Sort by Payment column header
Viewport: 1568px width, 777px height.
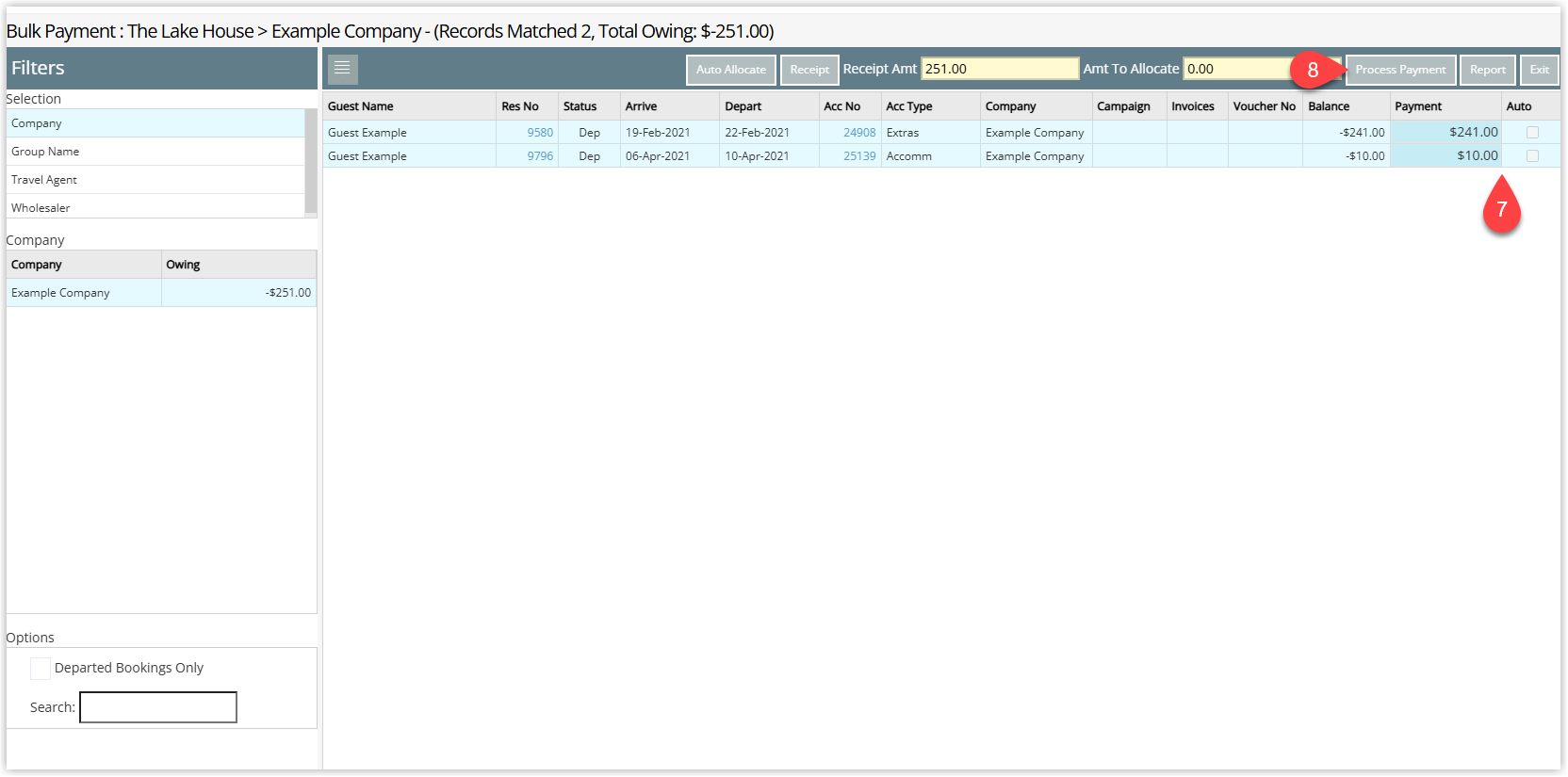[x=1445, y=106]
